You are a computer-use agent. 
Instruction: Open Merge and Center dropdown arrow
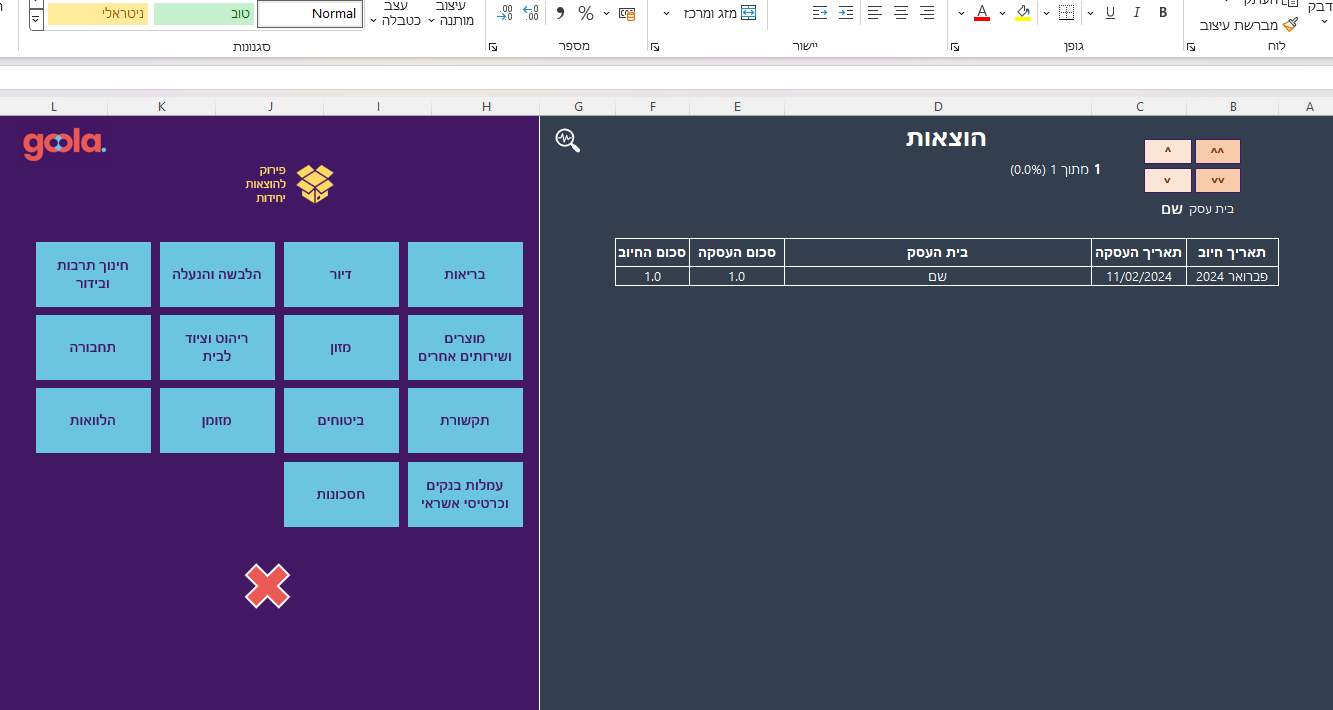(x=667, y=14)
